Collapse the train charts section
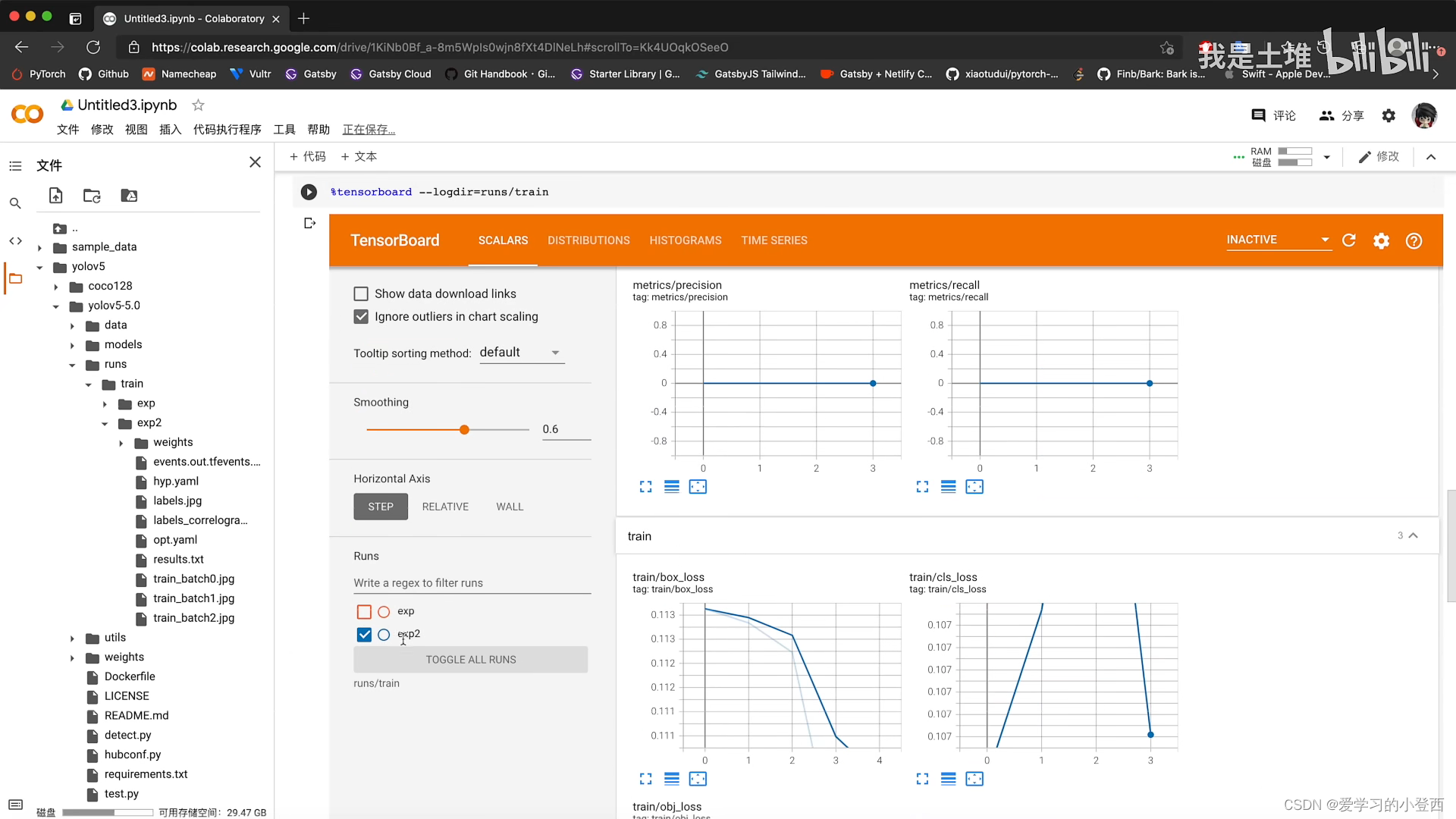1456x819 pixels. (1413, 535)
